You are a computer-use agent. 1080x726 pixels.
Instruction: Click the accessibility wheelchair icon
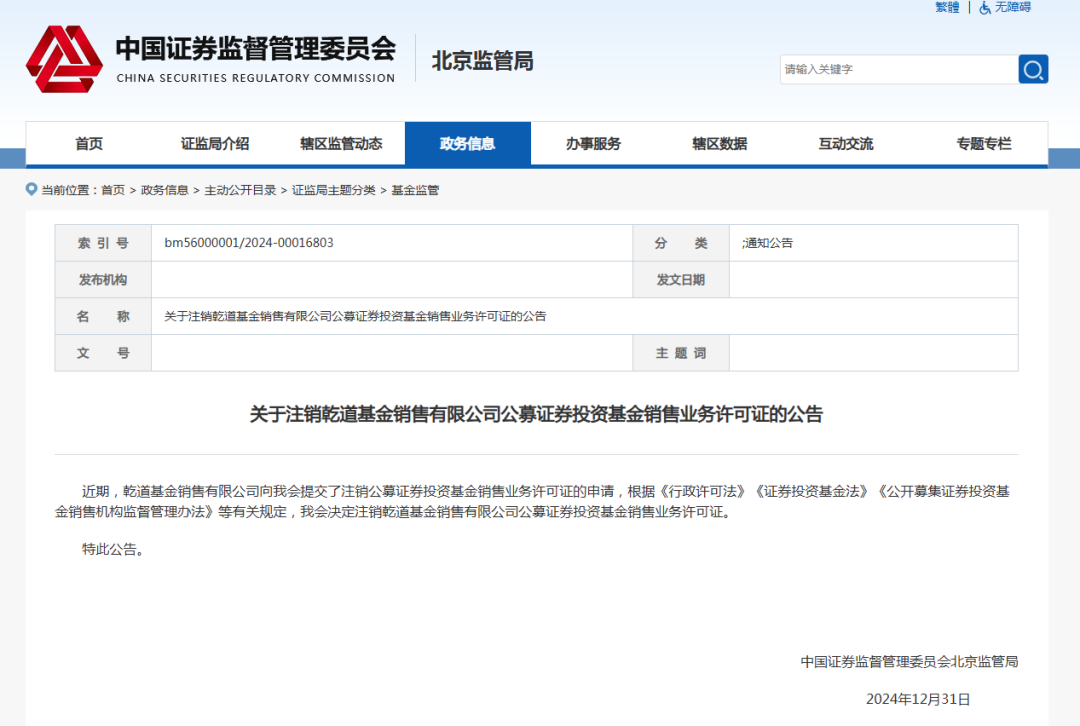[985, 8]
